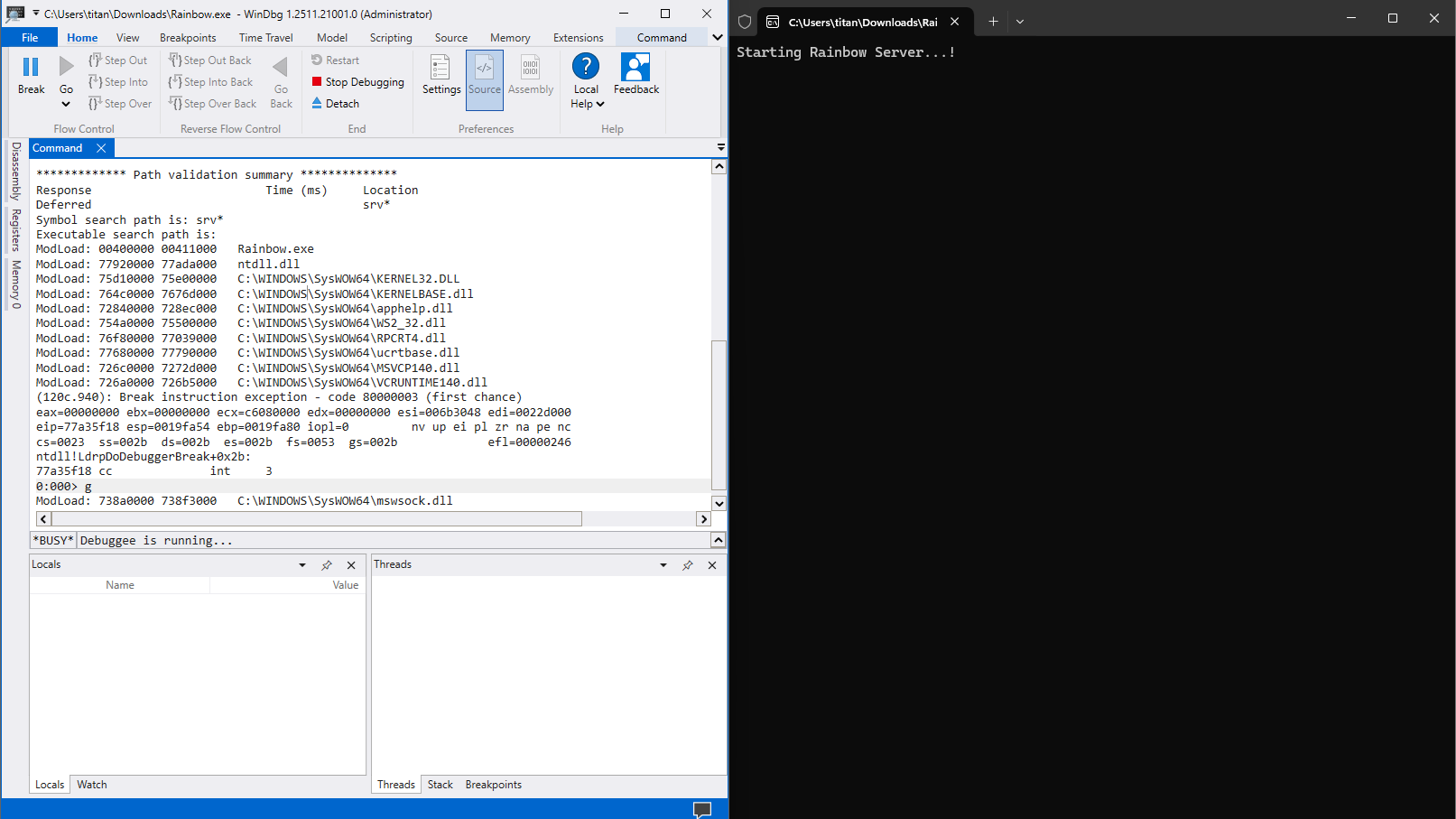Click the command output scroll down arrow
1456x819 pixels.
click(719, 504)
